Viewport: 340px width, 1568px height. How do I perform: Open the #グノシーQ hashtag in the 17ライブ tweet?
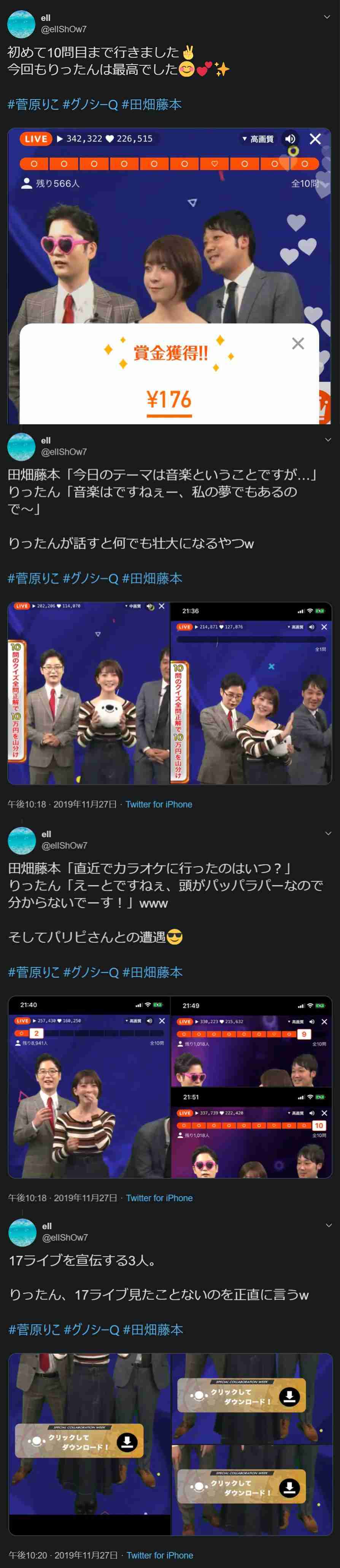(92, 1330)
